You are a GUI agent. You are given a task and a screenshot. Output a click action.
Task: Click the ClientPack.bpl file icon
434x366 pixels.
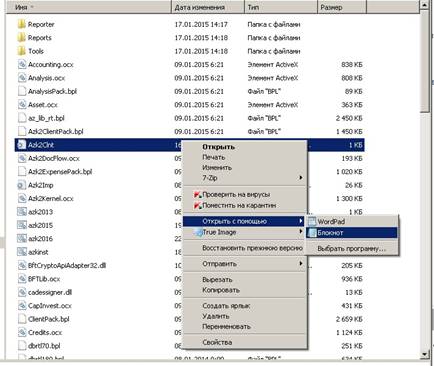tap(22, 319)
